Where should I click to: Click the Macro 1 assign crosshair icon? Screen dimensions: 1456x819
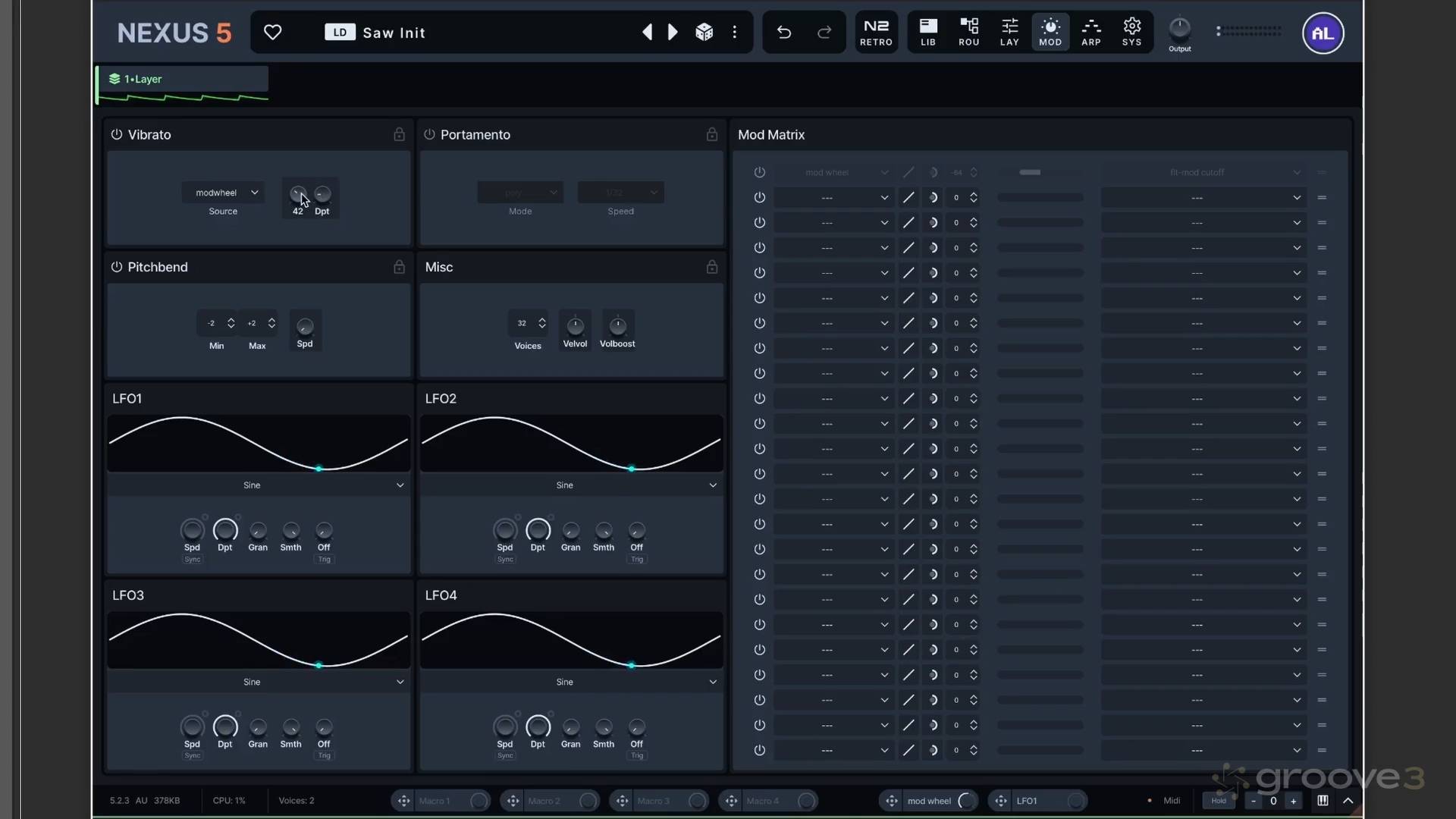403,801
